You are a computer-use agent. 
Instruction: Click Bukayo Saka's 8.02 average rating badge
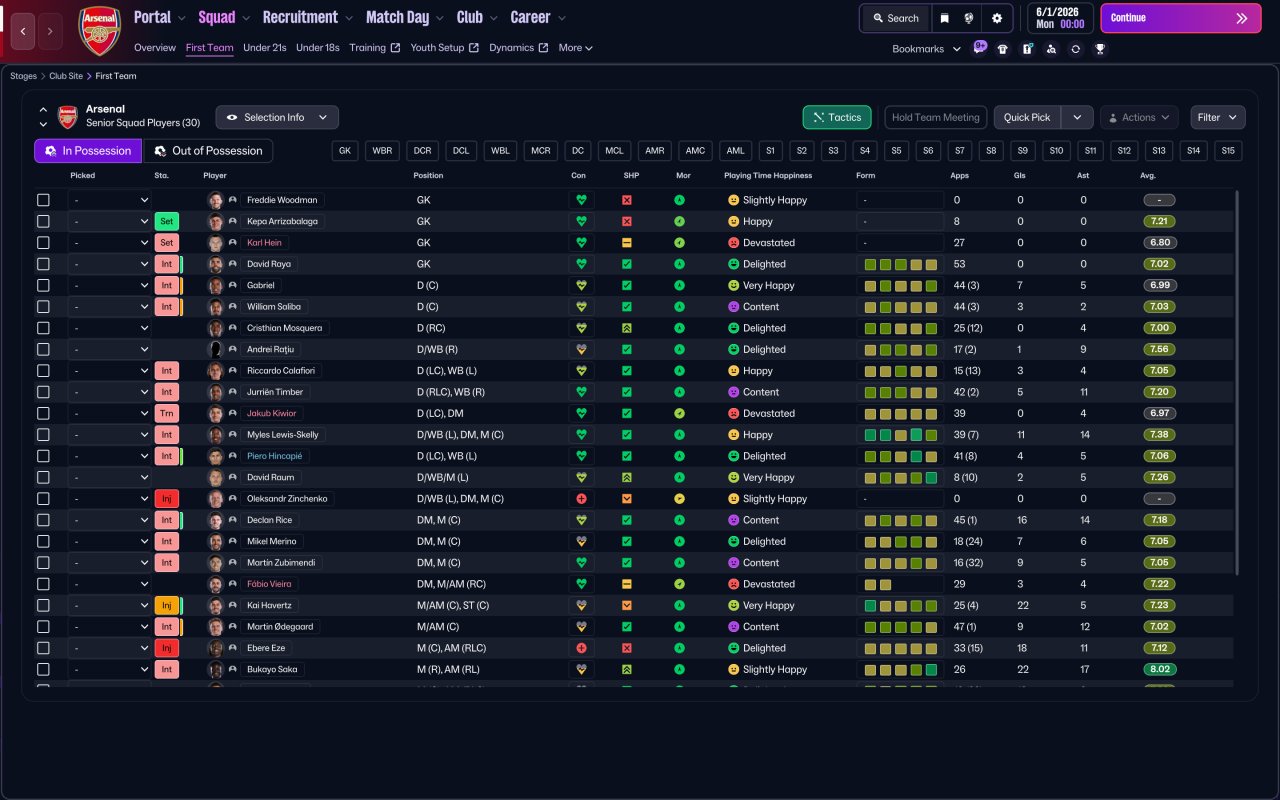(1160, 669)
